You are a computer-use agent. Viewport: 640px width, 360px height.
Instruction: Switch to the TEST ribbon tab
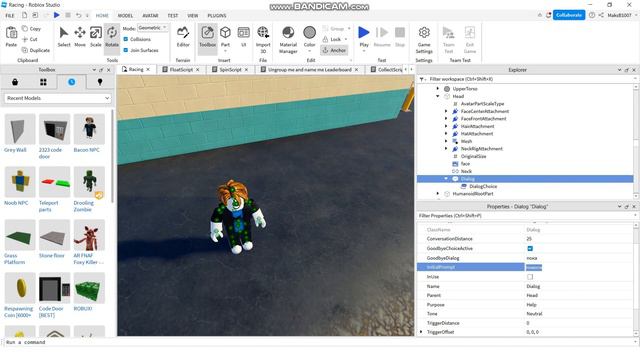pos(173,16)
